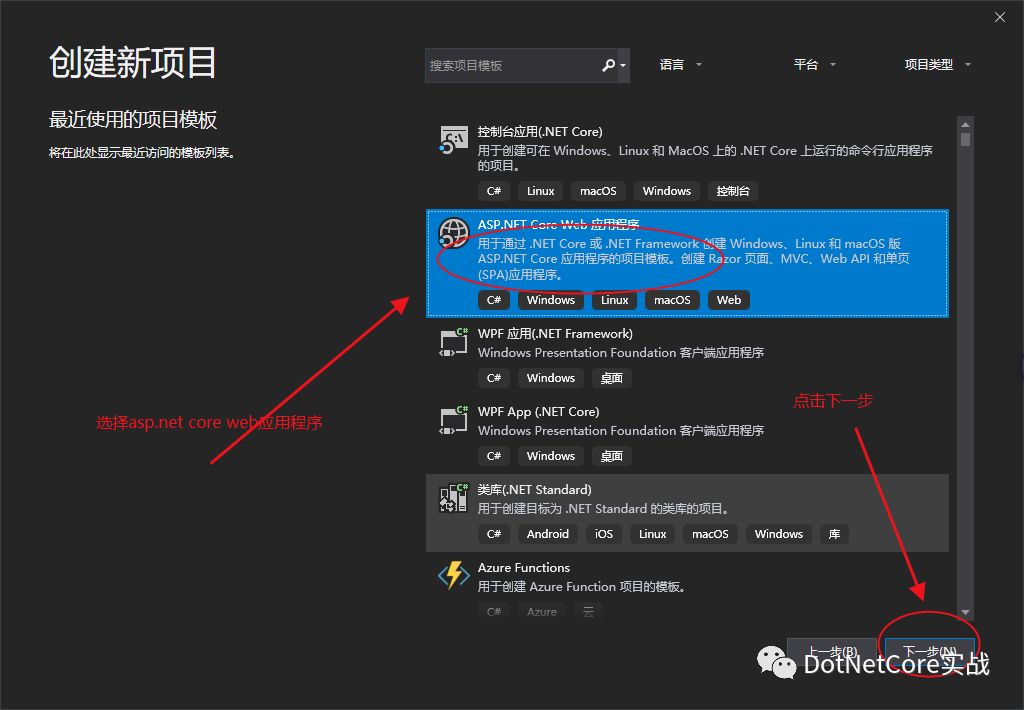The height and width of the screenshot is (710, 1024).
Task: Click the 最近使用的项目模板 heading
Action: [133, 120]
